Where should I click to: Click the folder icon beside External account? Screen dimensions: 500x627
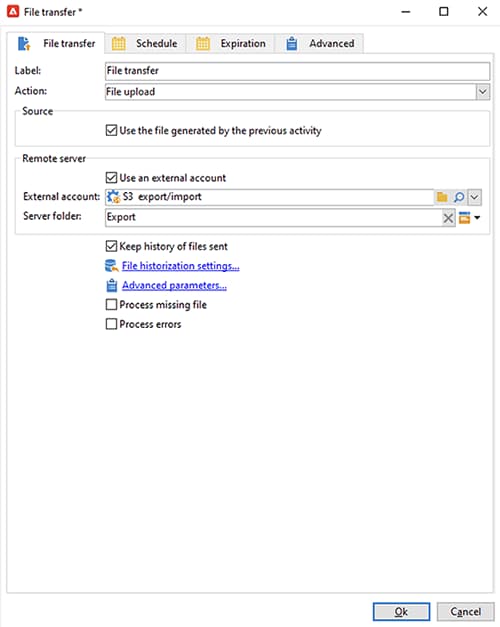tap(442, 197)
